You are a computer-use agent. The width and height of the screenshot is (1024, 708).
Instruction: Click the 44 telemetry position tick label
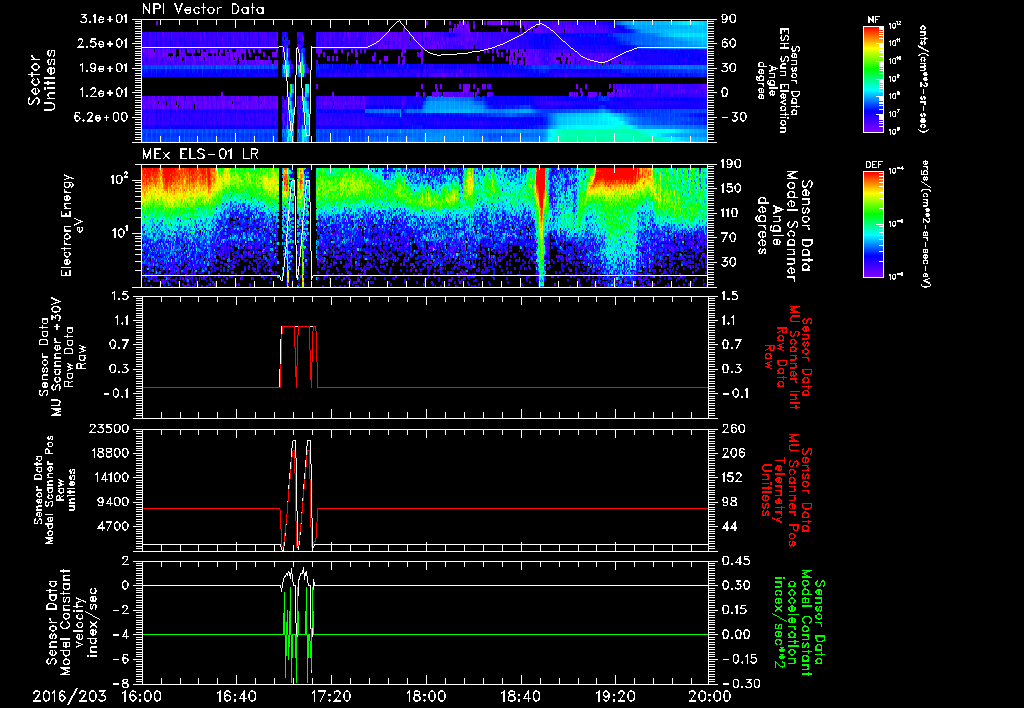pyautogui.click(x=729, y=526)
